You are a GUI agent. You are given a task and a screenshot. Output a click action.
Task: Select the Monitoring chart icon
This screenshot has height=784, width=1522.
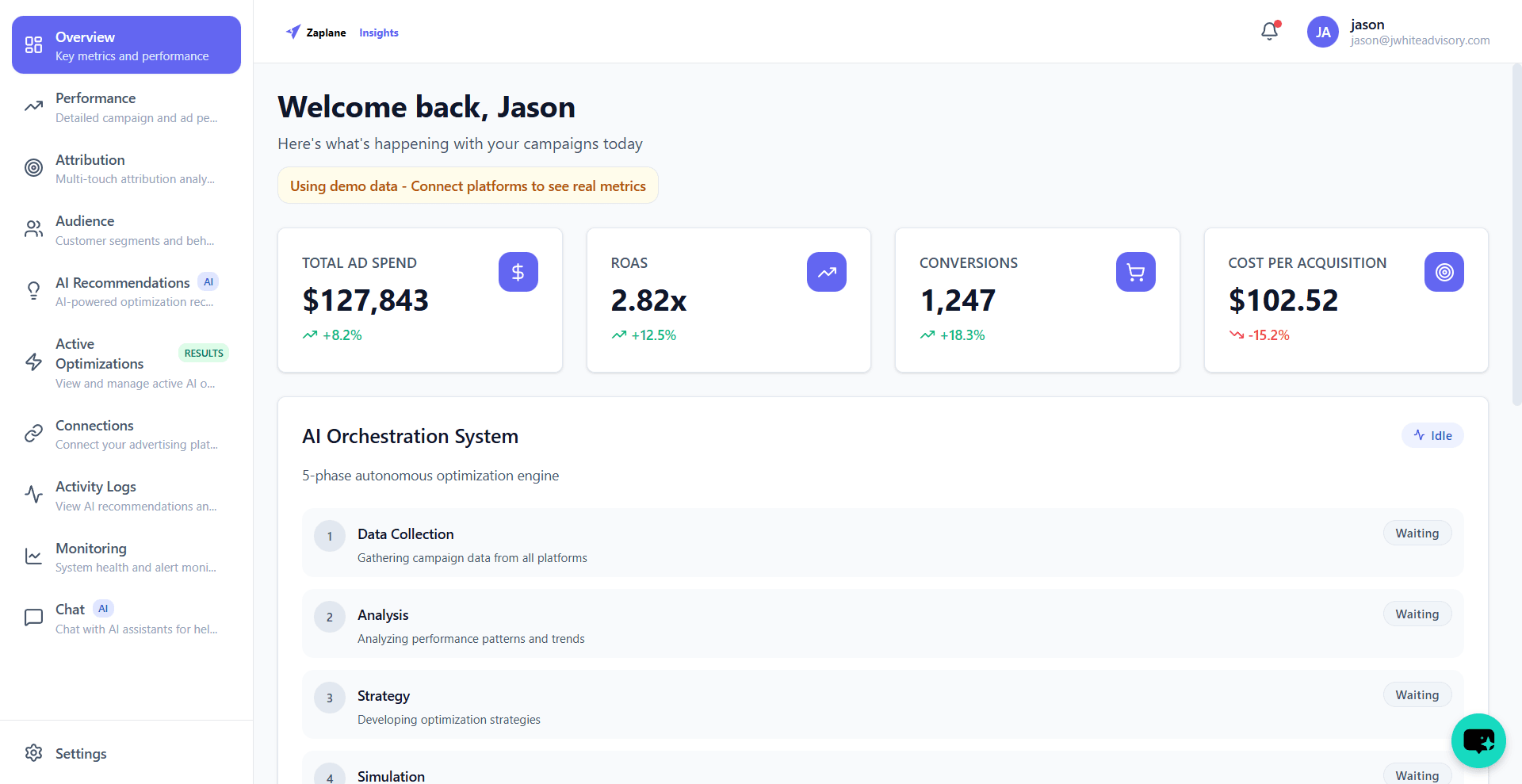[x=33, y=556]
